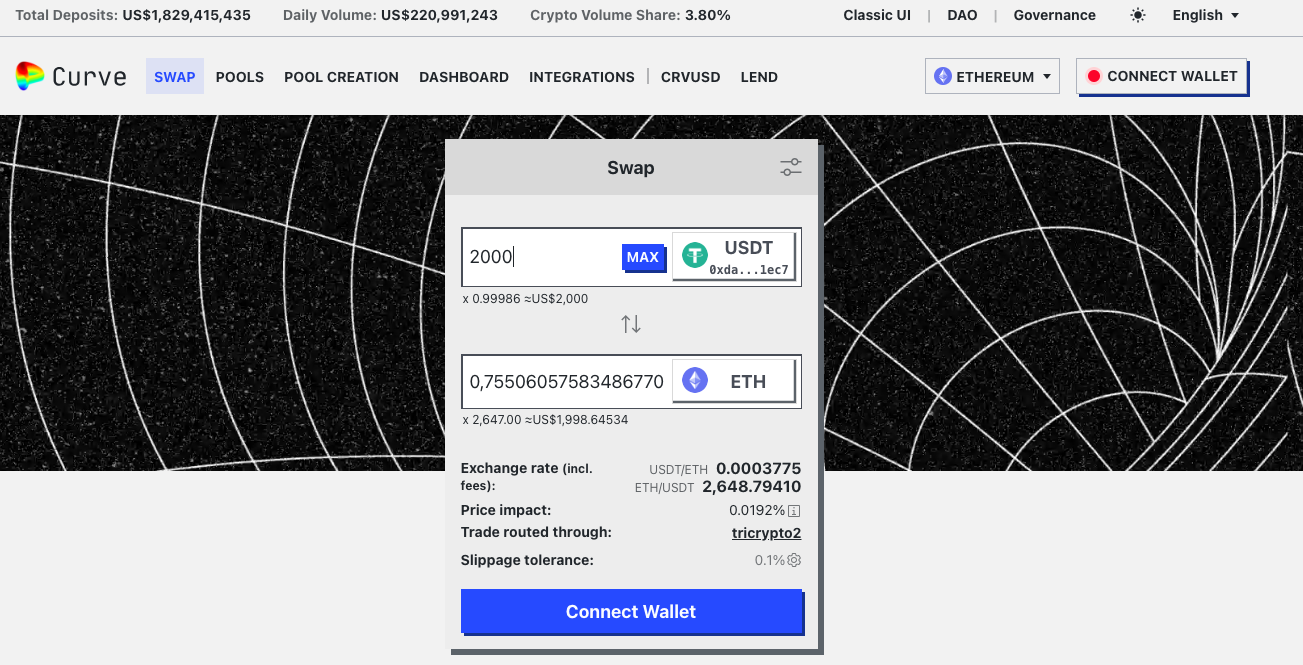Click Total Deposits value US$1,829,415,435
This screenshot has height=665, width=1303.
[187, 15]
